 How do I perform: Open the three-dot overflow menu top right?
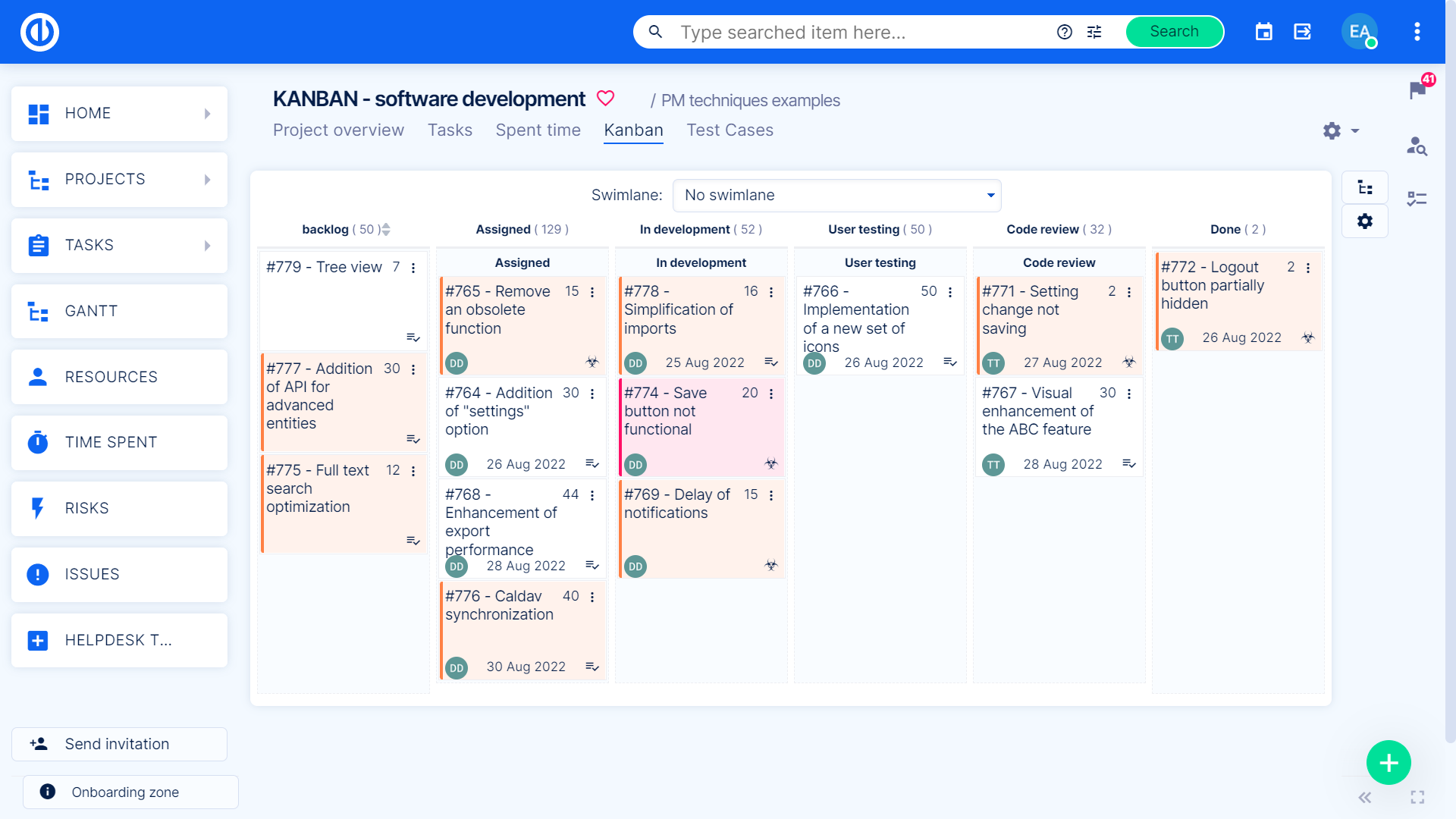(x=1417, y=32)
